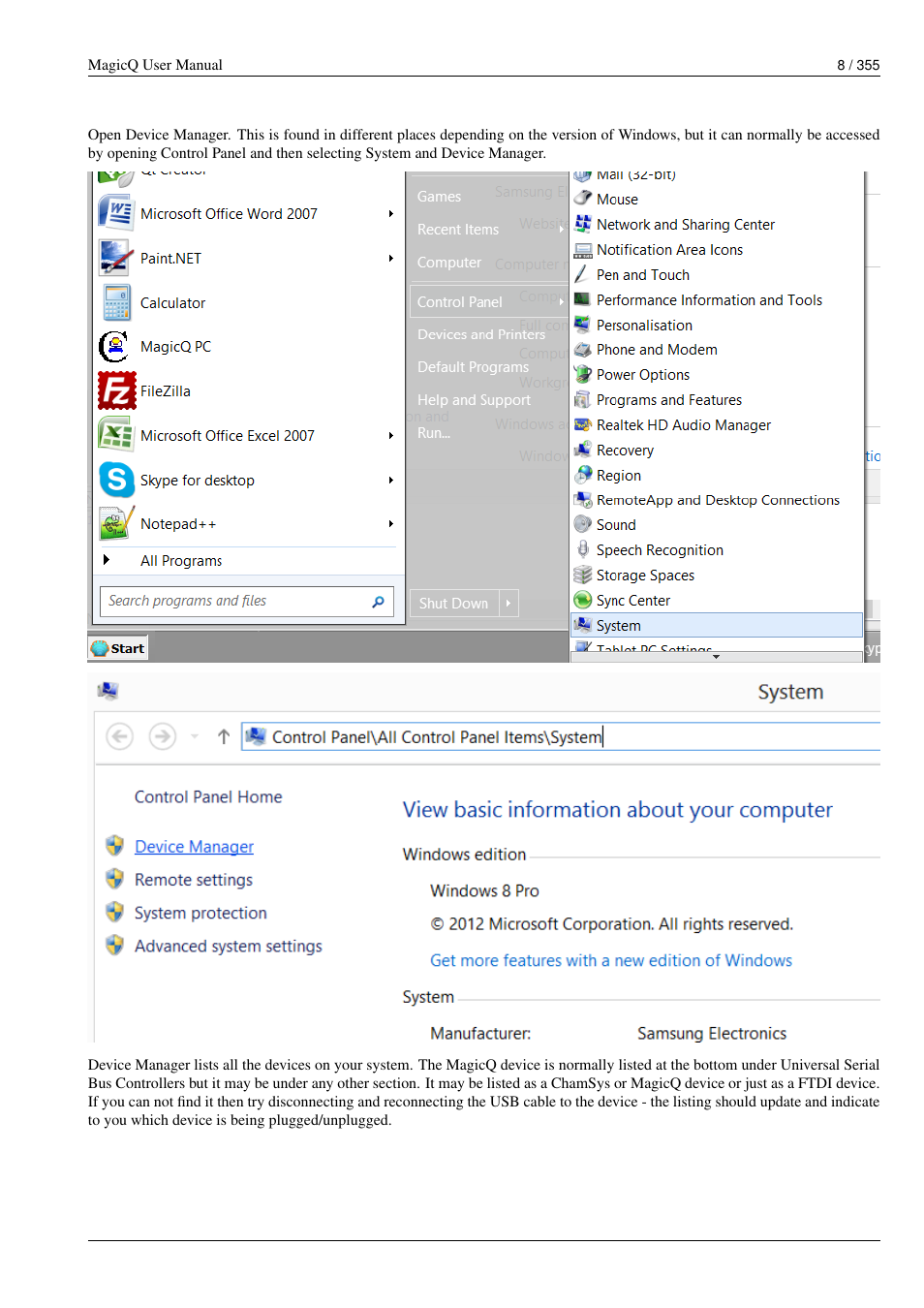The image size is (924, 1308).
Task: Open Device Manager link
Action: [x=194, y=846]
